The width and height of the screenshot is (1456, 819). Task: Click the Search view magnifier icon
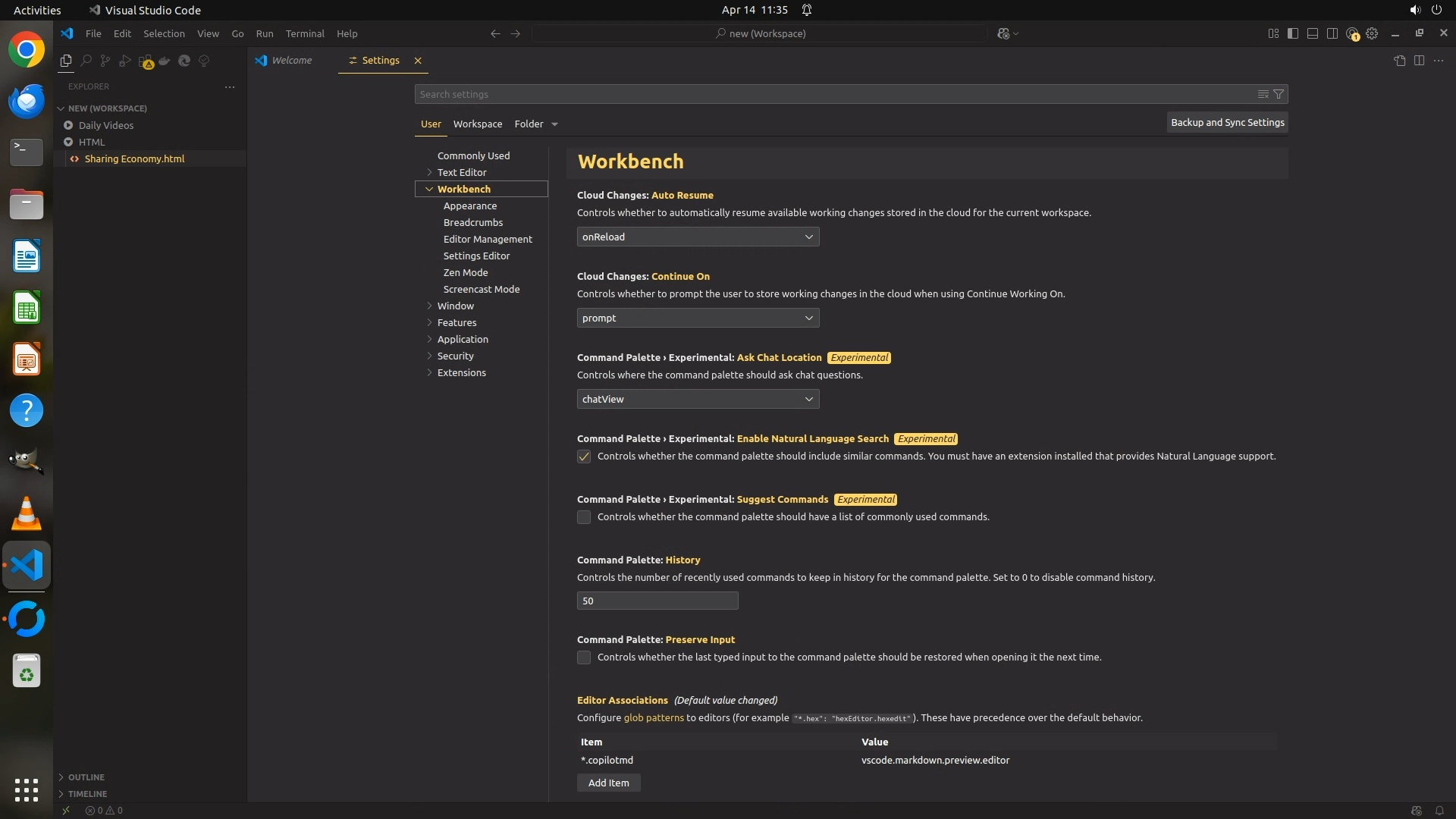[86, 61]
